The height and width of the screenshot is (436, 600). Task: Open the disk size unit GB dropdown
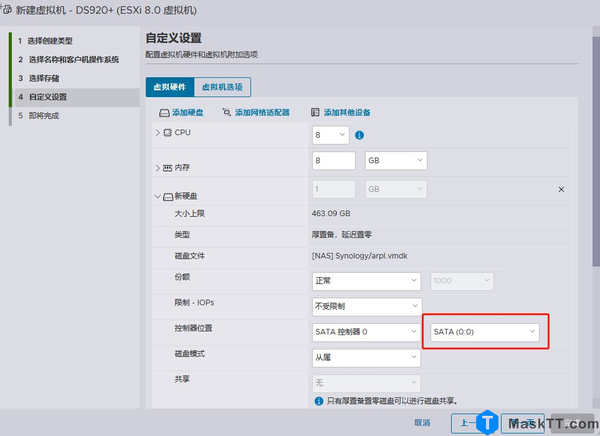396,189
